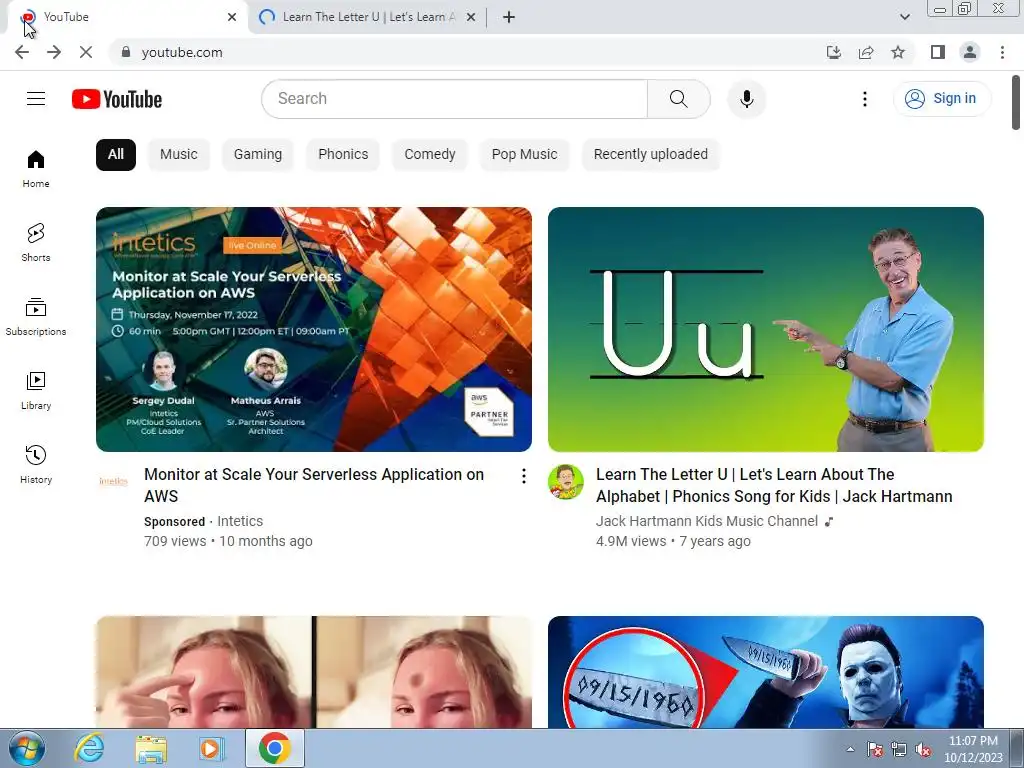This screenshot has width=1024, height=768.
Task: Open YouTube settings three-dot menu
Action: pos(865,99)
